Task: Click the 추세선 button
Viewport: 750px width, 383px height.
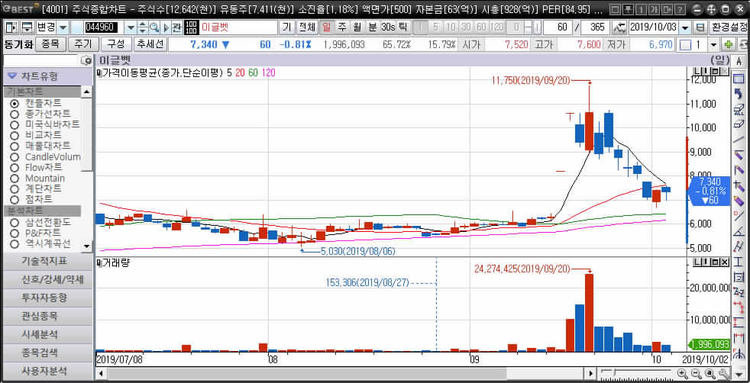Action: [x=150, y=44]
